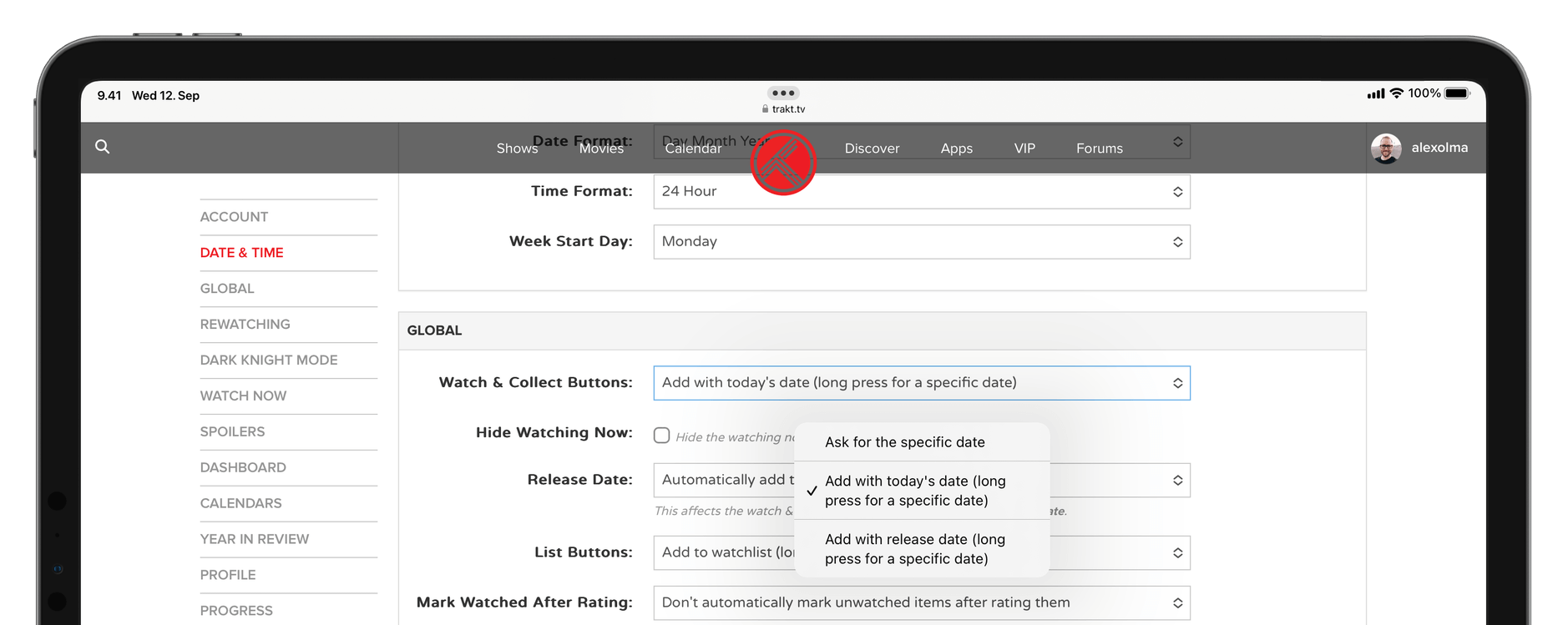Visit the Forums link
The height and width of the screenshot is (625, 1568).
[1100, 149]
